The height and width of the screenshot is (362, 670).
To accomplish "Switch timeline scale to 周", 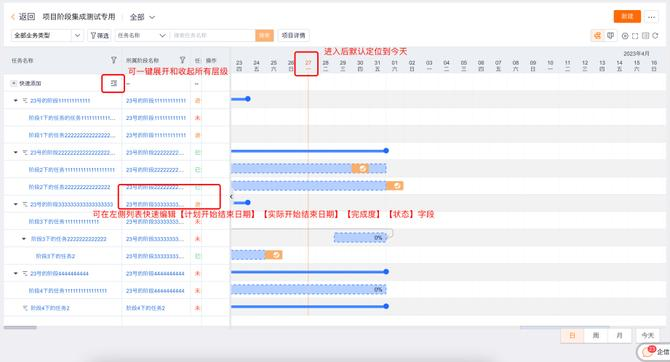I will pos(596,336).
